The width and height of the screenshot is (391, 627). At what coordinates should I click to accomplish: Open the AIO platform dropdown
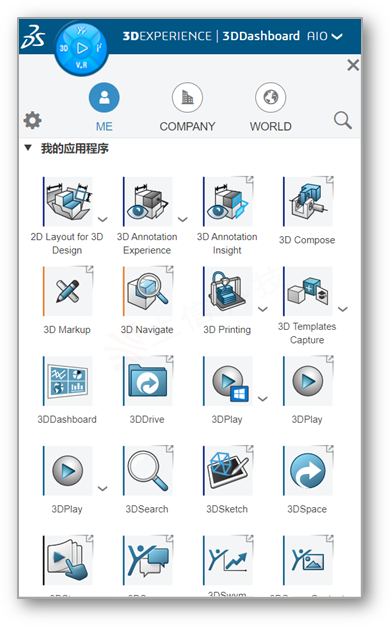click(325, 36)
